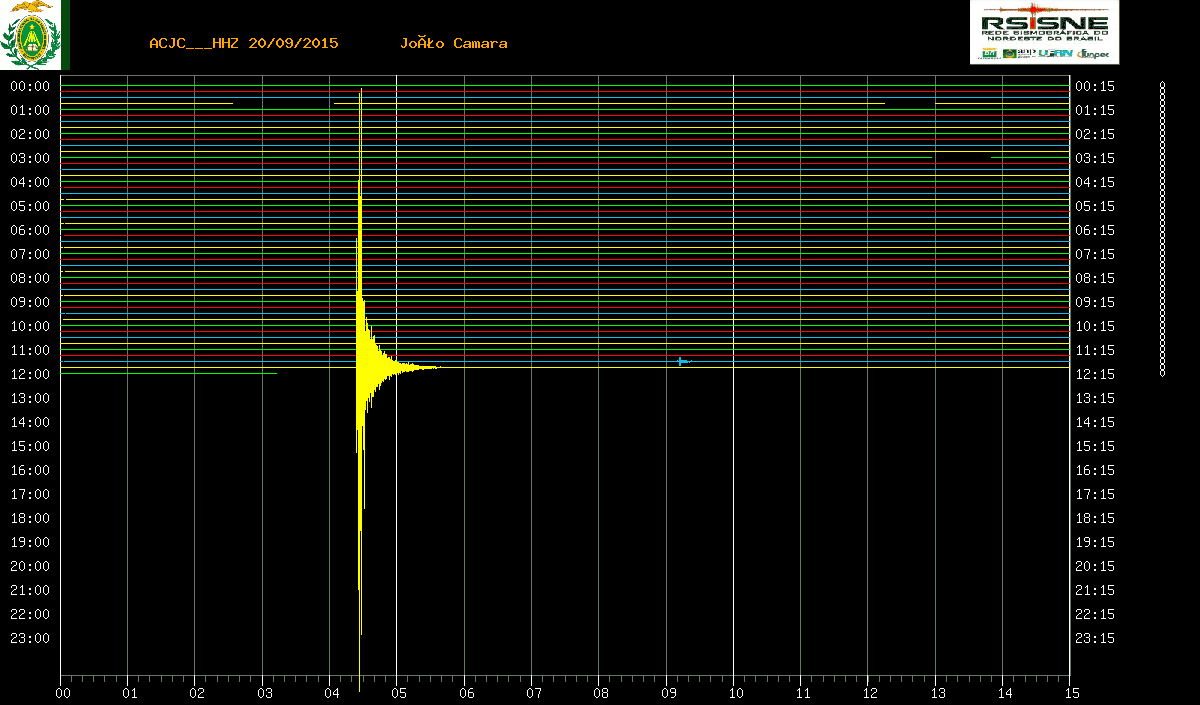This screenshot has height=705, width=1200.
Task: Select the 23:00 row label on left
Action: (29, 638)
